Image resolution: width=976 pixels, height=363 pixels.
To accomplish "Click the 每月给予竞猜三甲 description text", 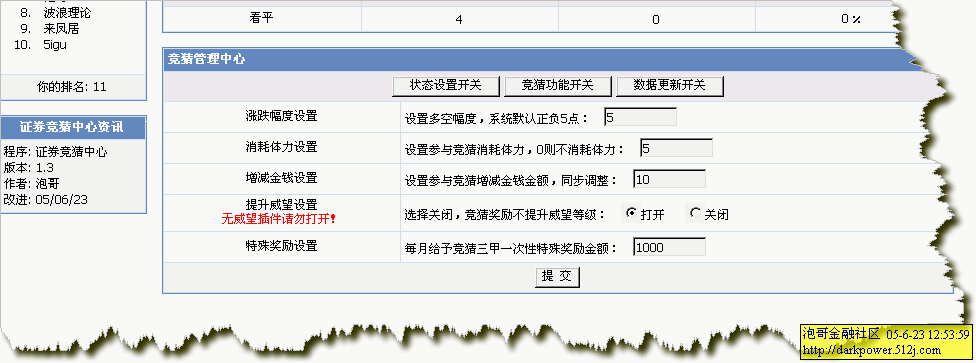I will click(510, 248).
